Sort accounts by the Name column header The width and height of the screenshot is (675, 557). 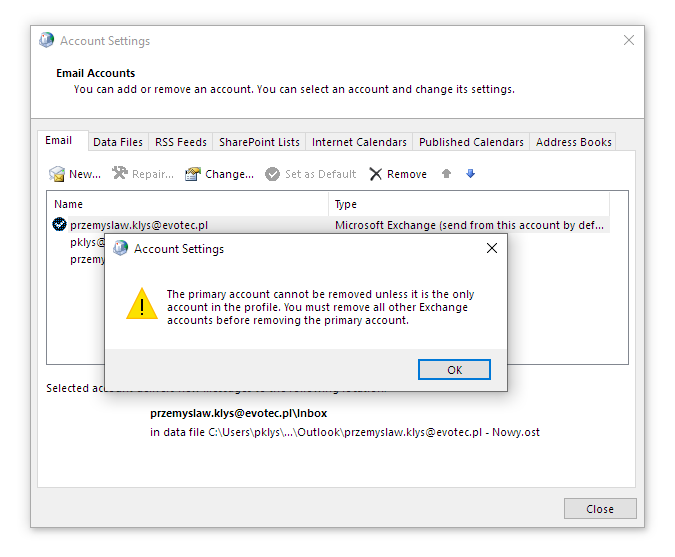pos(188,204)
